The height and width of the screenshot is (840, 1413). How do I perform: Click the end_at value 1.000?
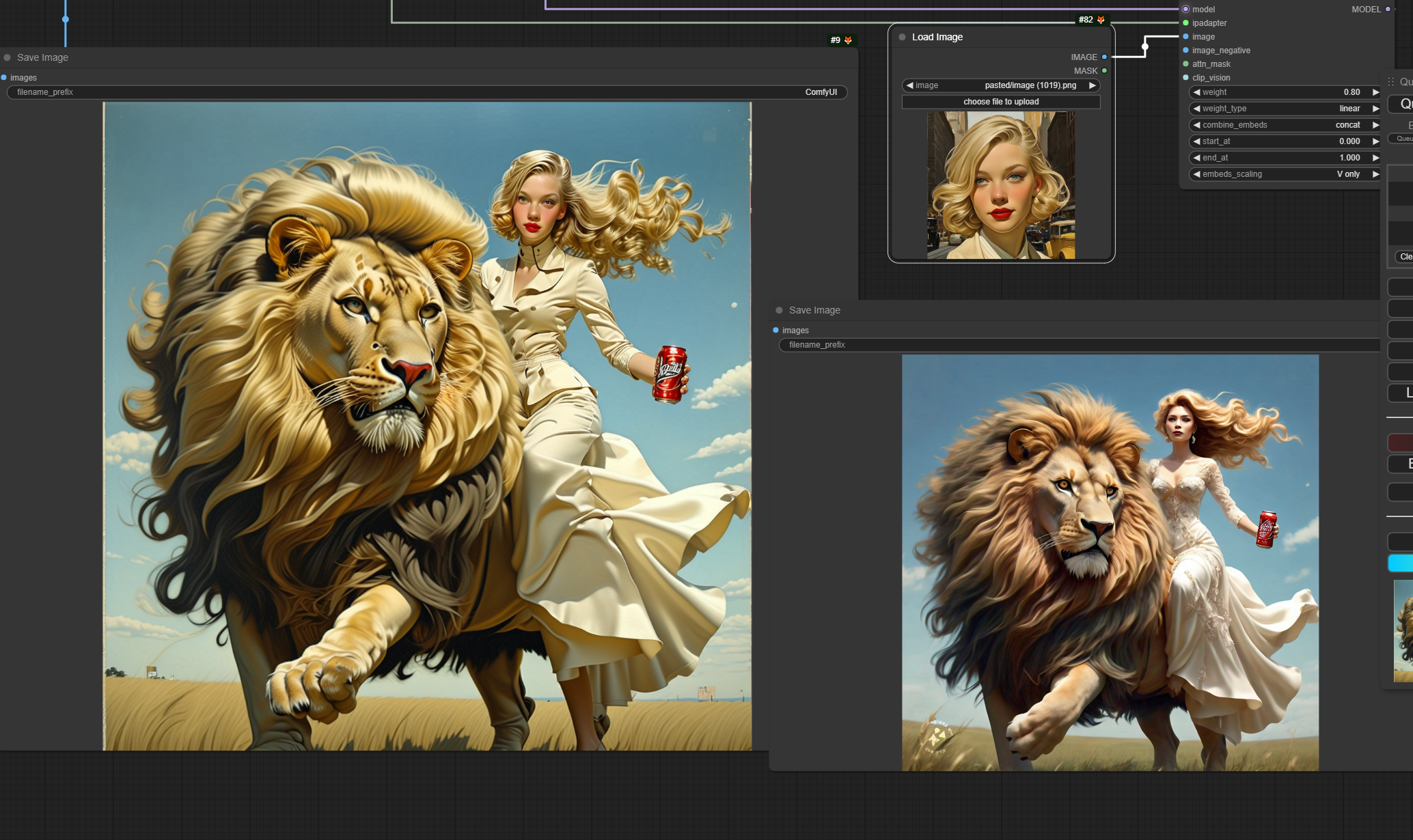1349,158
